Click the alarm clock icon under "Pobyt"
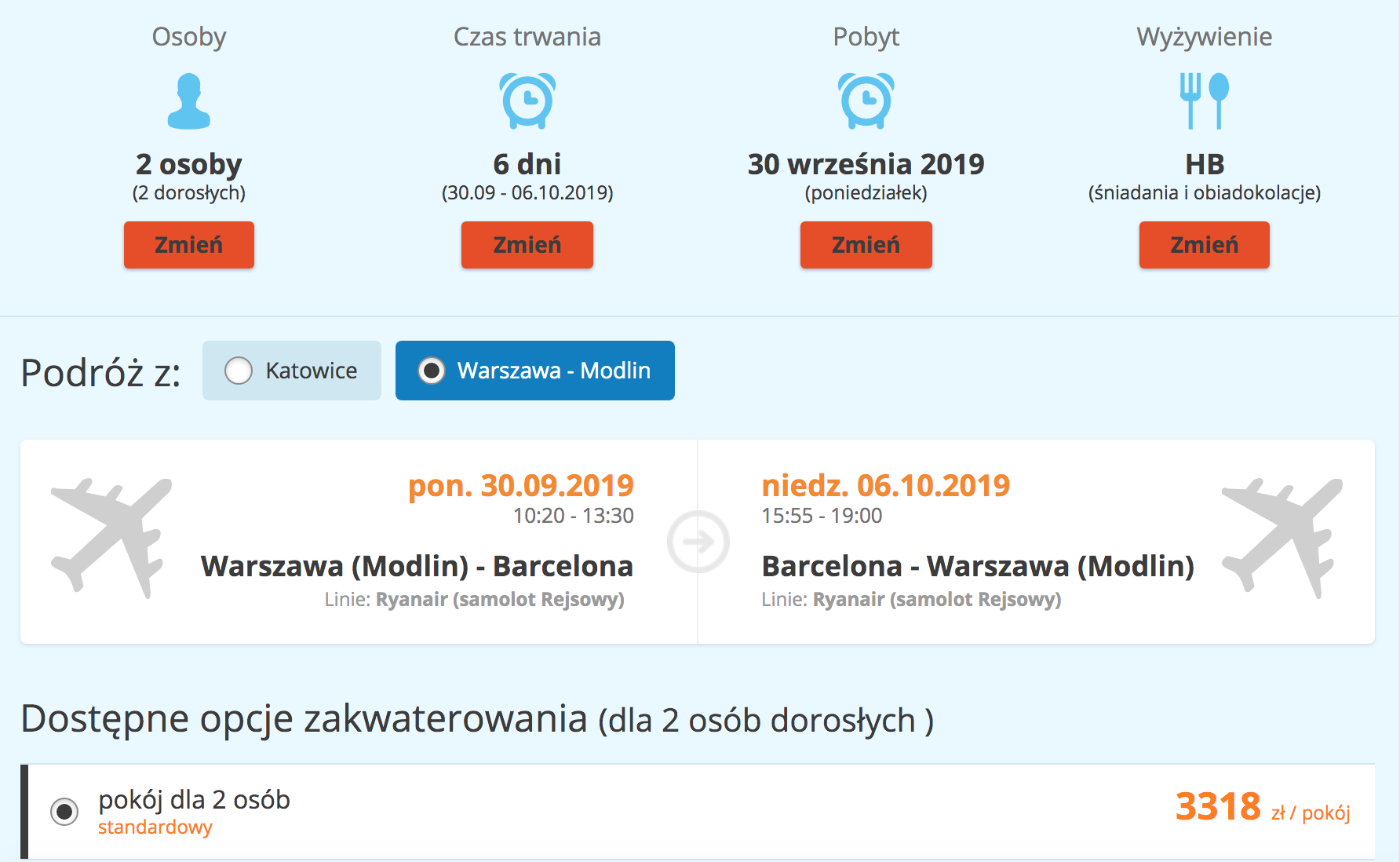The width and height of the screenshot is (1400, 862). 866,102
